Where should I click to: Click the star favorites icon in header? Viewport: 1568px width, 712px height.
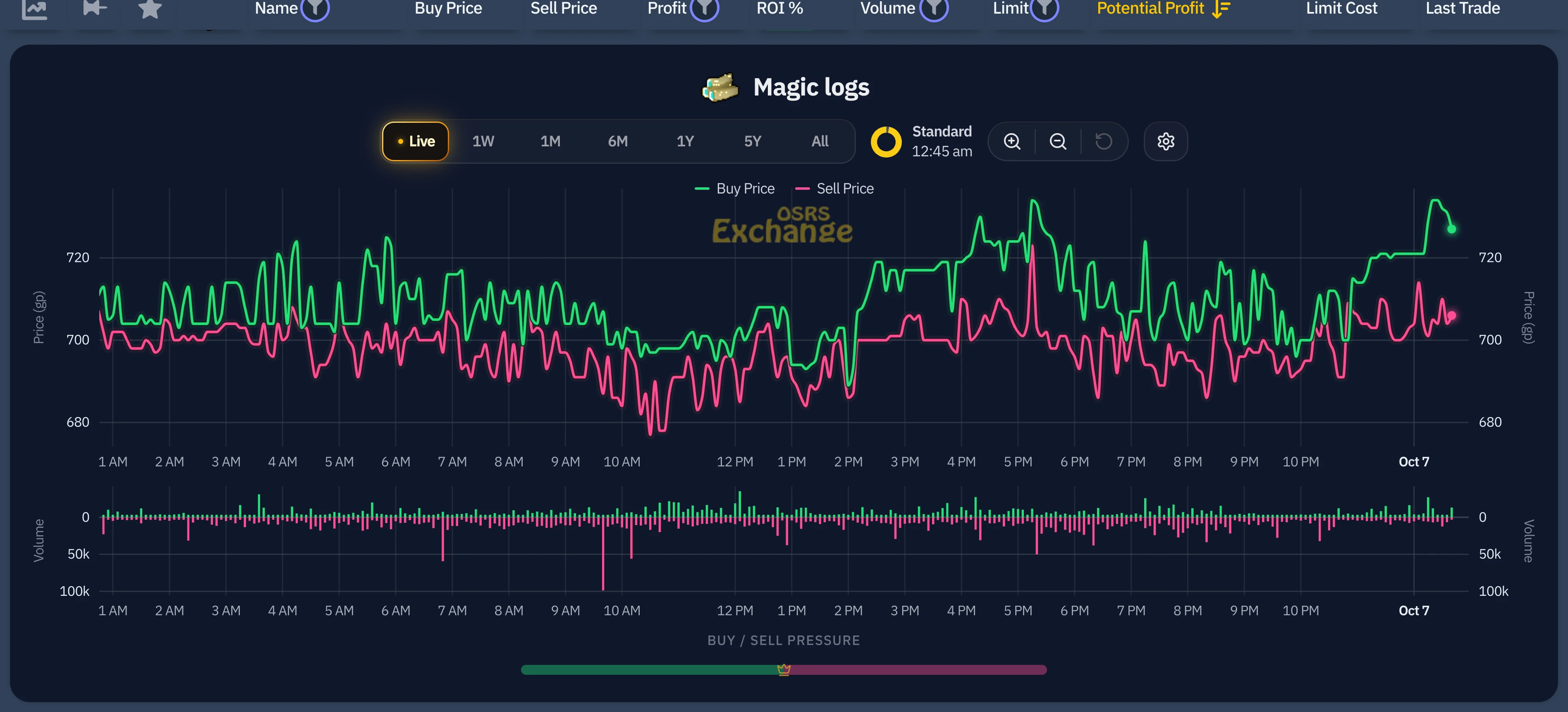(x=150, y=9)
